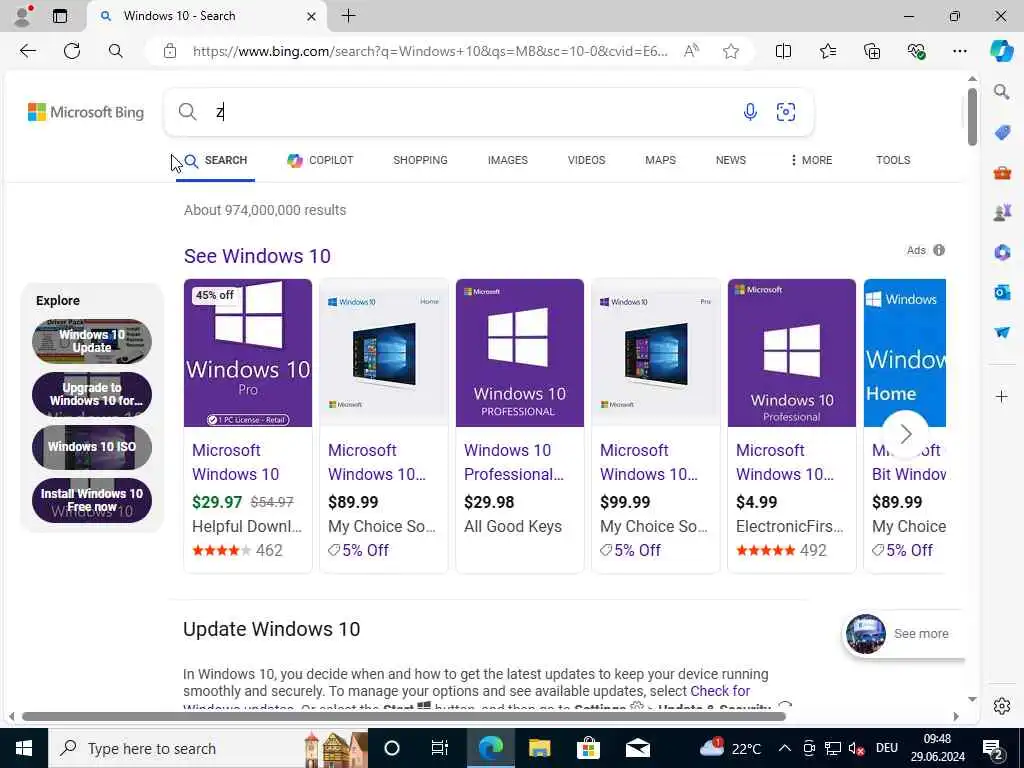Switch to the Videos tab
The width and height of the screenshot is (1024, 768).
[x=586, y=160]
